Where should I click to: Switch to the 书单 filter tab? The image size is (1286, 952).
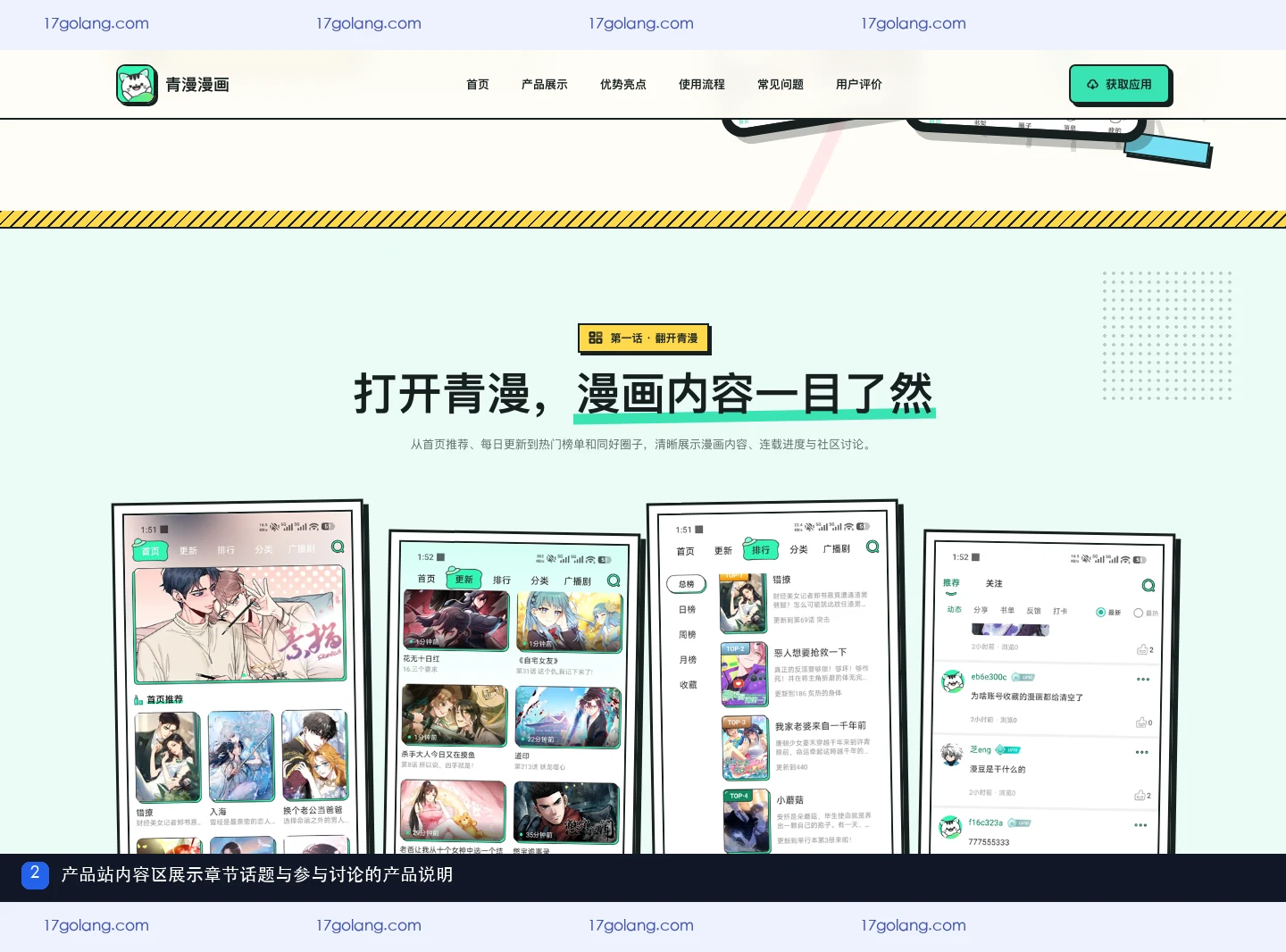tap(1007, 610)
